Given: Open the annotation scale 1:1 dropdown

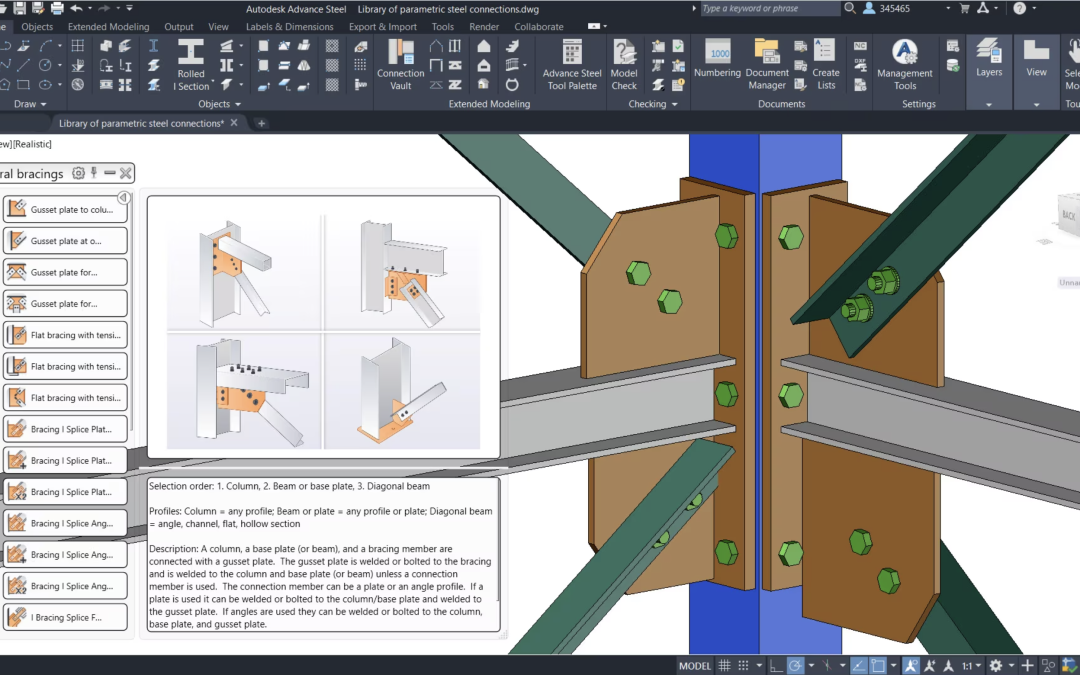Looking at the screenshot, I should pyautogui.click(x=970, y=666).
